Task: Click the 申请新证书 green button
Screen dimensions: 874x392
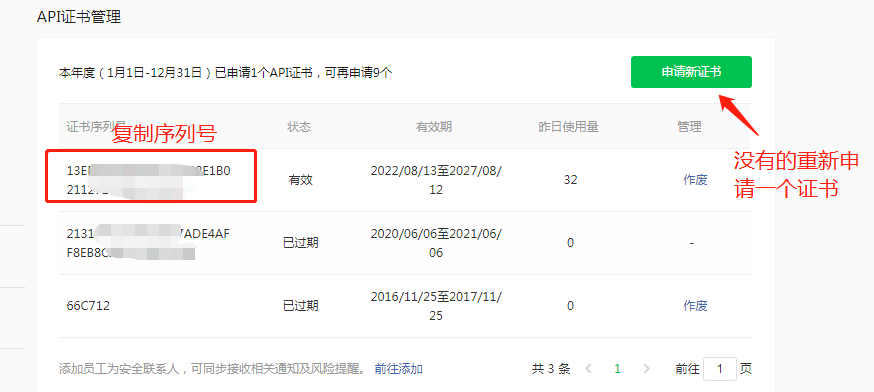Action: 691,72
